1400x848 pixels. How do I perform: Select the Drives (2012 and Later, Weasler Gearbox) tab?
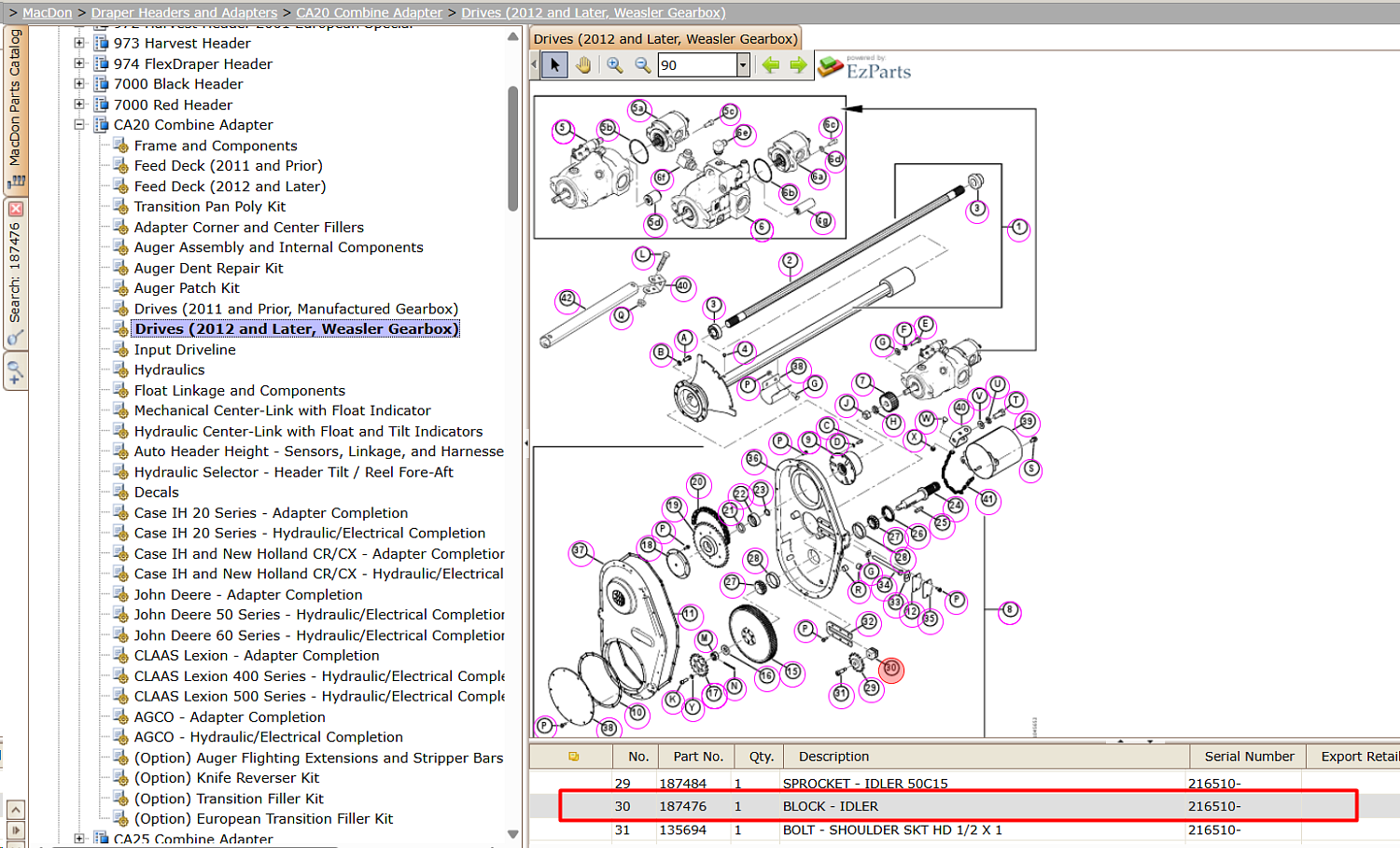tap(665, 39)
